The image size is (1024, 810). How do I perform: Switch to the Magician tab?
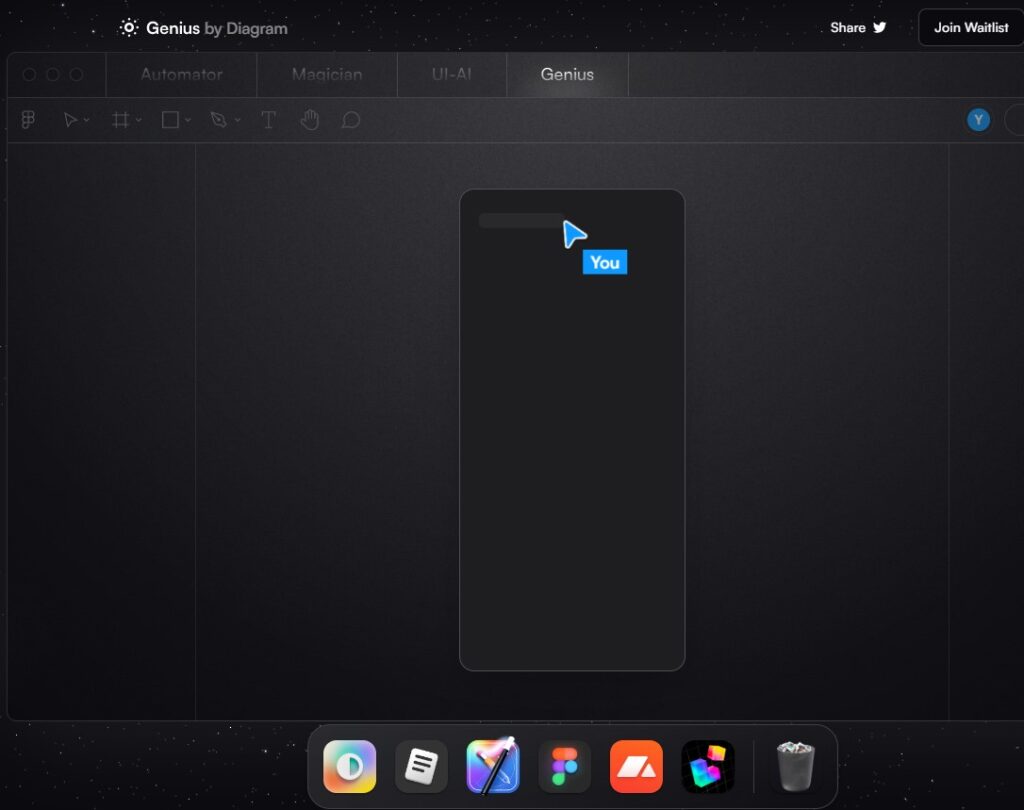click(x=326, y=74)
